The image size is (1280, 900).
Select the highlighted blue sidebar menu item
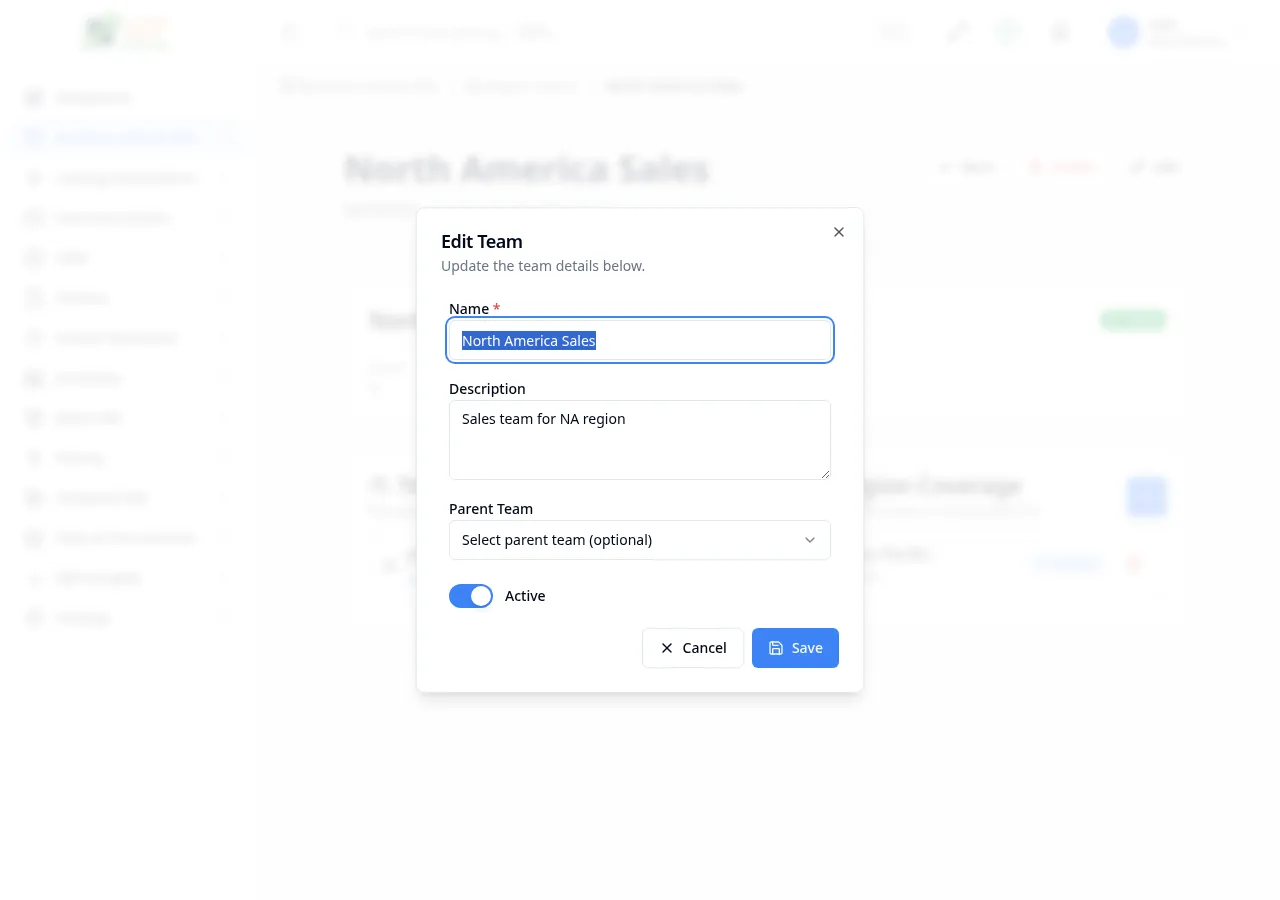[125, 137]
